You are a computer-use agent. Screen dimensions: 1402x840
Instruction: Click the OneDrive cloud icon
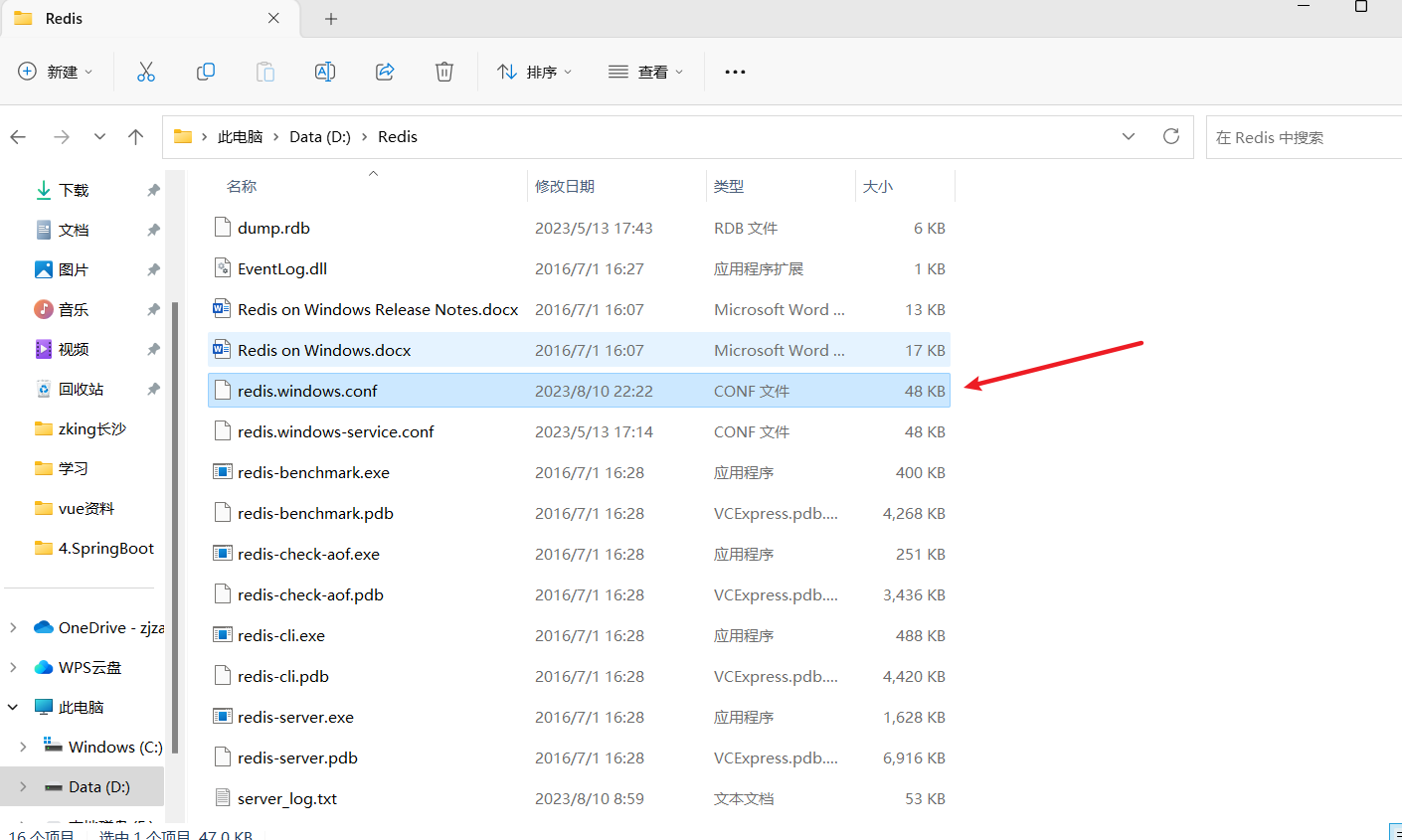click(x=44, y=627)
